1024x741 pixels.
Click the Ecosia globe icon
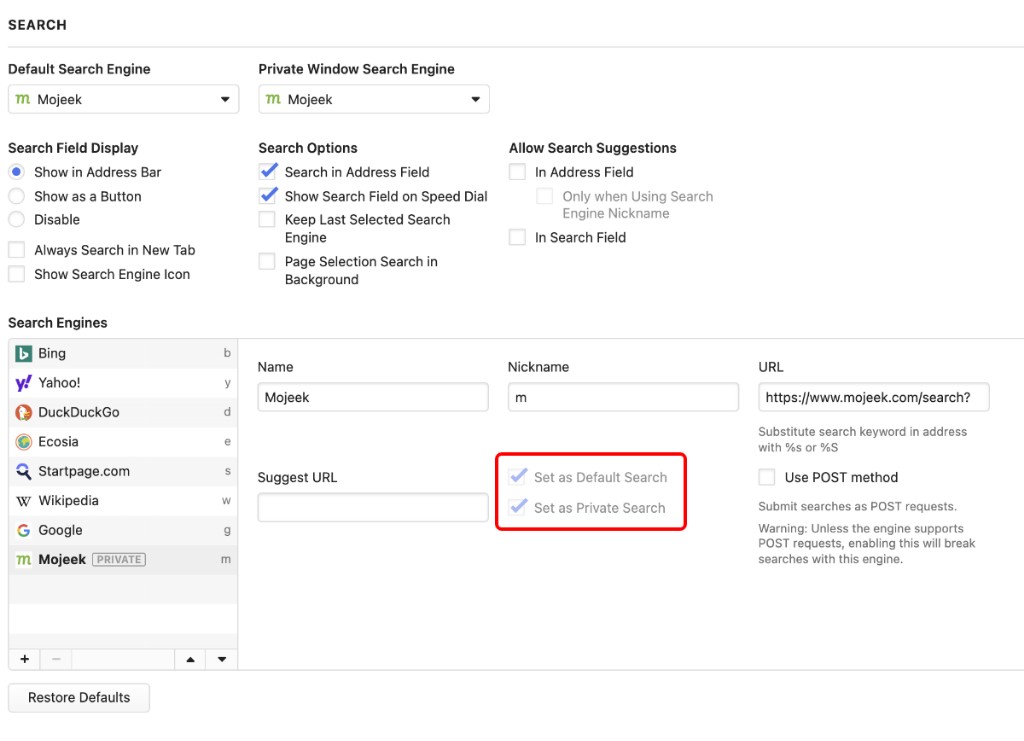pyautogui.click(x=24, y=442)
